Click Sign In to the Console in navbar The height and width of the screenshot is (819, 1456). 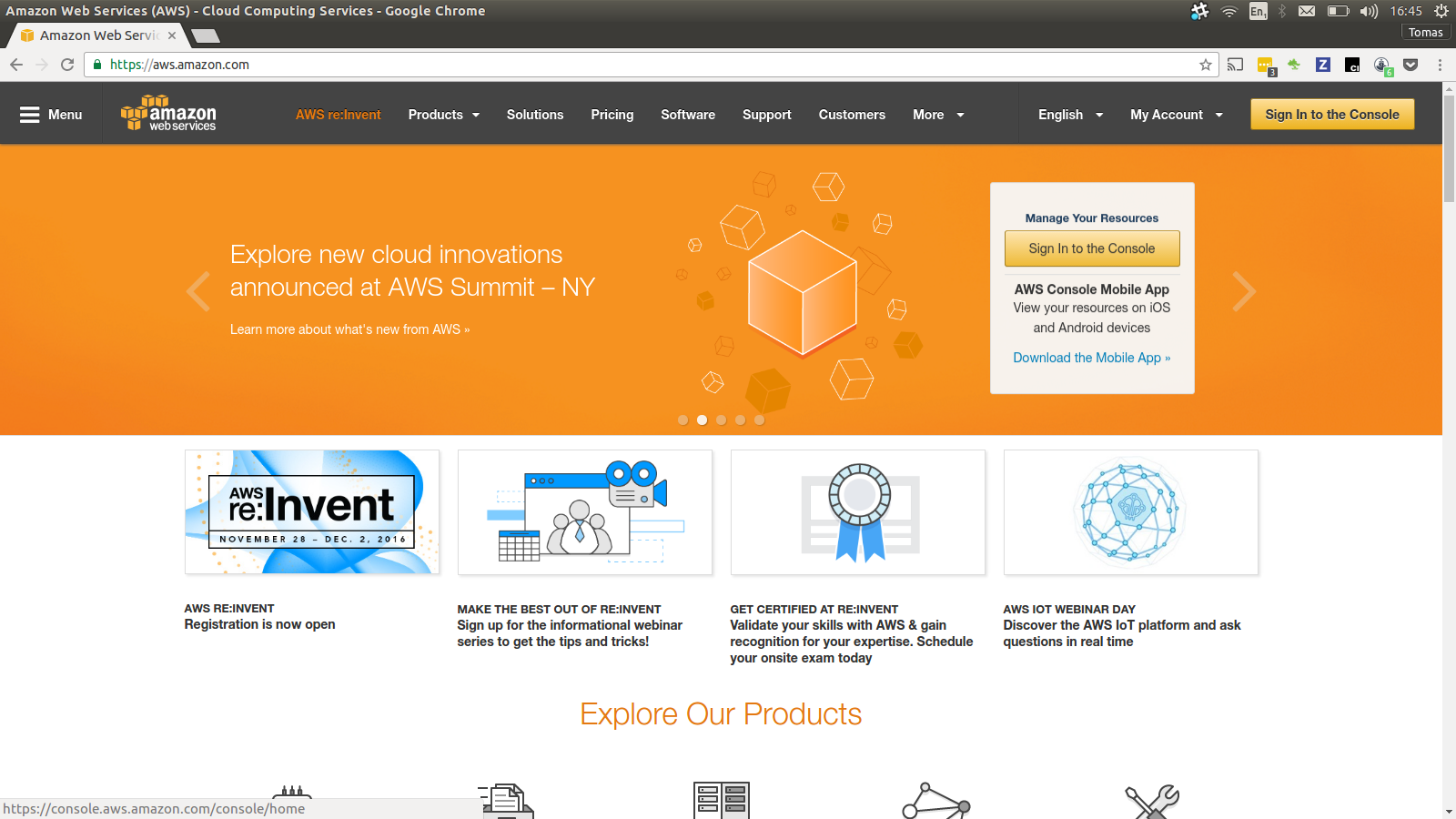coord(1332,115)
